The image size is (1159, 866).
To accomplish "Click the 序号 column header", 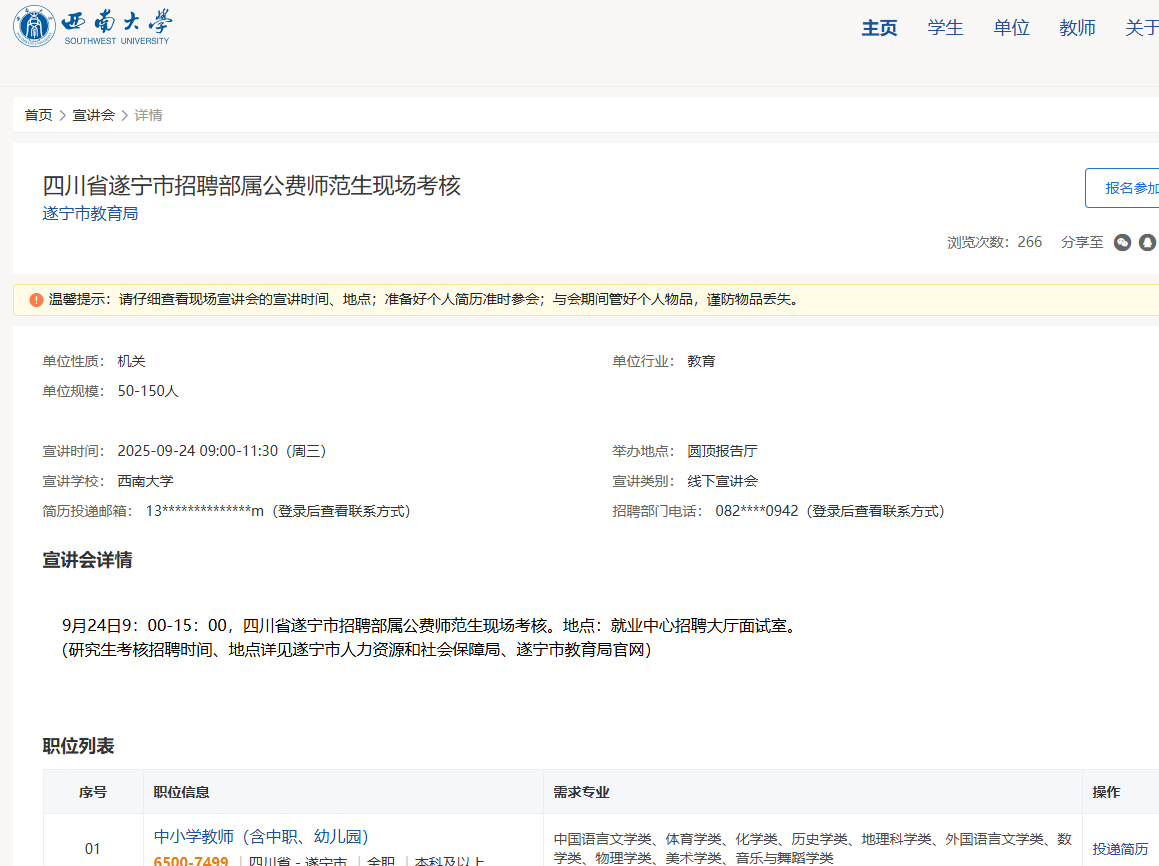I will point(93,792).
